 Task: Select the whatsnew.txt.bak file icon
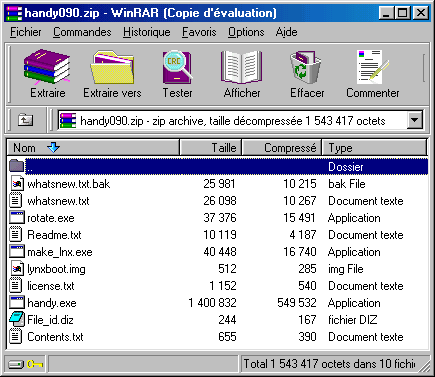point(17,184)
